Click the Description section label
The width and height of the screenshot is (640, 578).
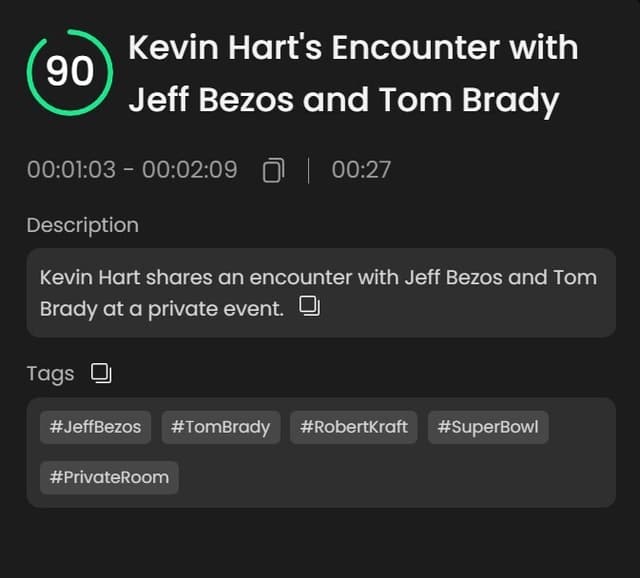82,225
